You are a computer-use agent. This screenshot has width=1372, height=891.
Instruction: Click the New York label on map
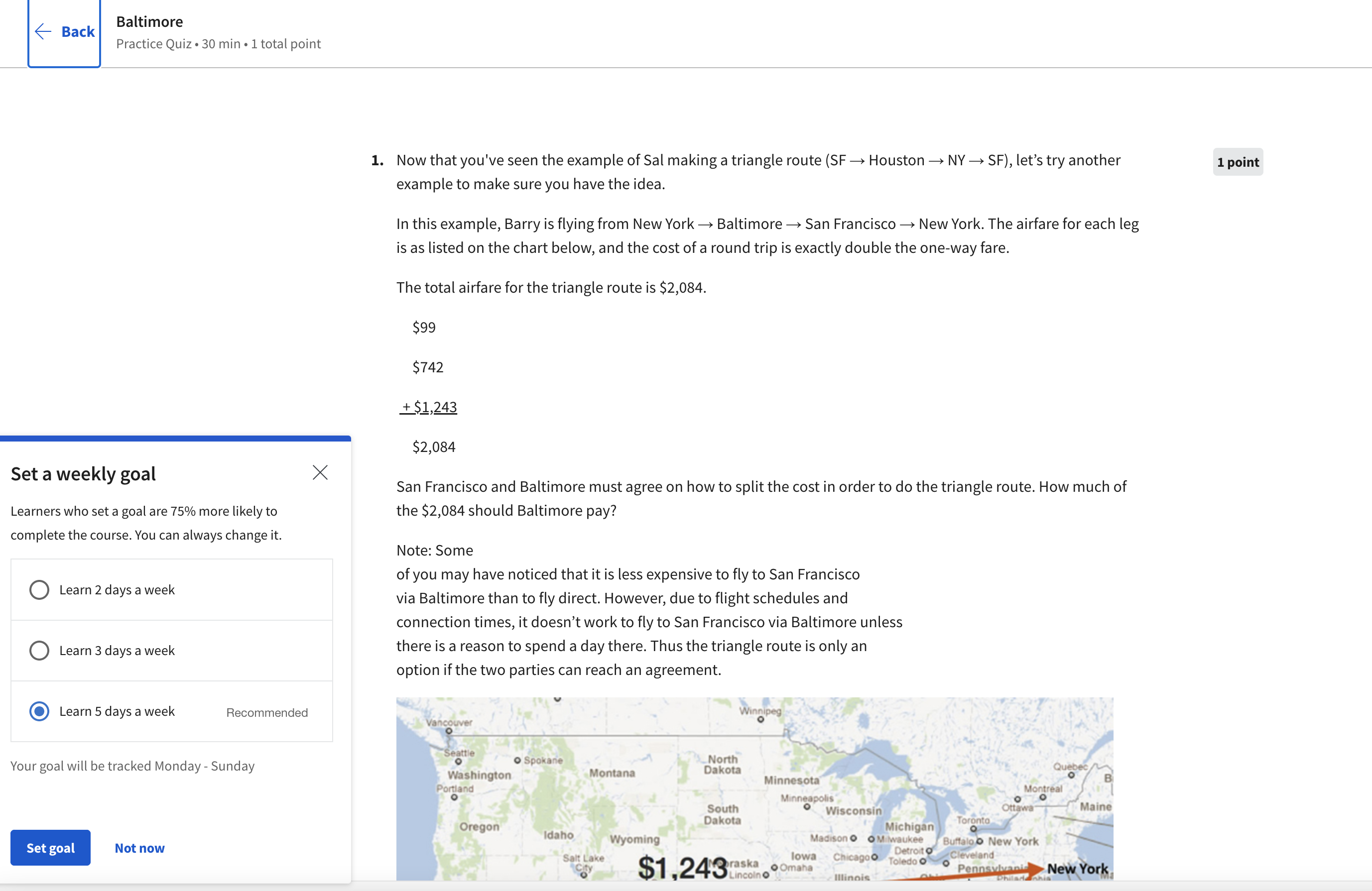(x=1077, y=868)
